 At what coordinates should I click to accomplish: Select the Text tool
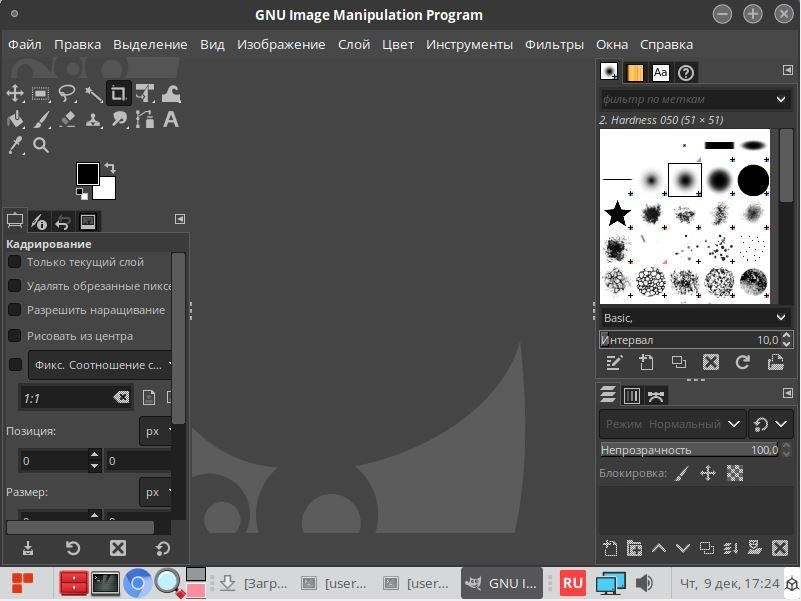click(171, 120)
